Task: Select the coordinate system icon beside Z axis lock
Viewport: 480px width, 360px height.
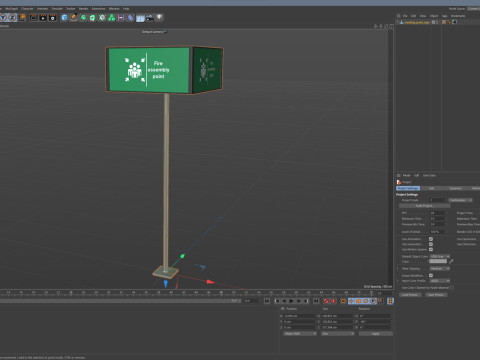Action: 22,17
